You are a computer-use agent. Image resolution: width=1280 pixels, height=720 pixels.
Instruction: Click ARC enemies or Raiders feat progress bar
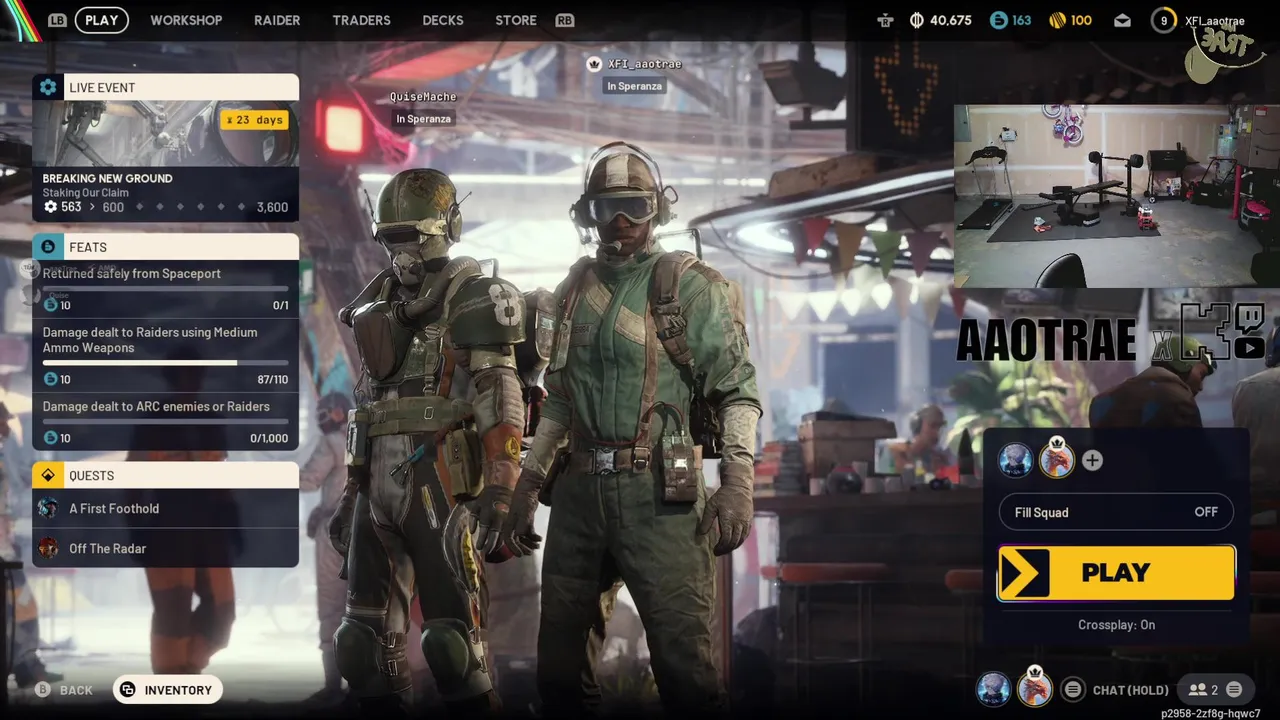tap(165, 422)
